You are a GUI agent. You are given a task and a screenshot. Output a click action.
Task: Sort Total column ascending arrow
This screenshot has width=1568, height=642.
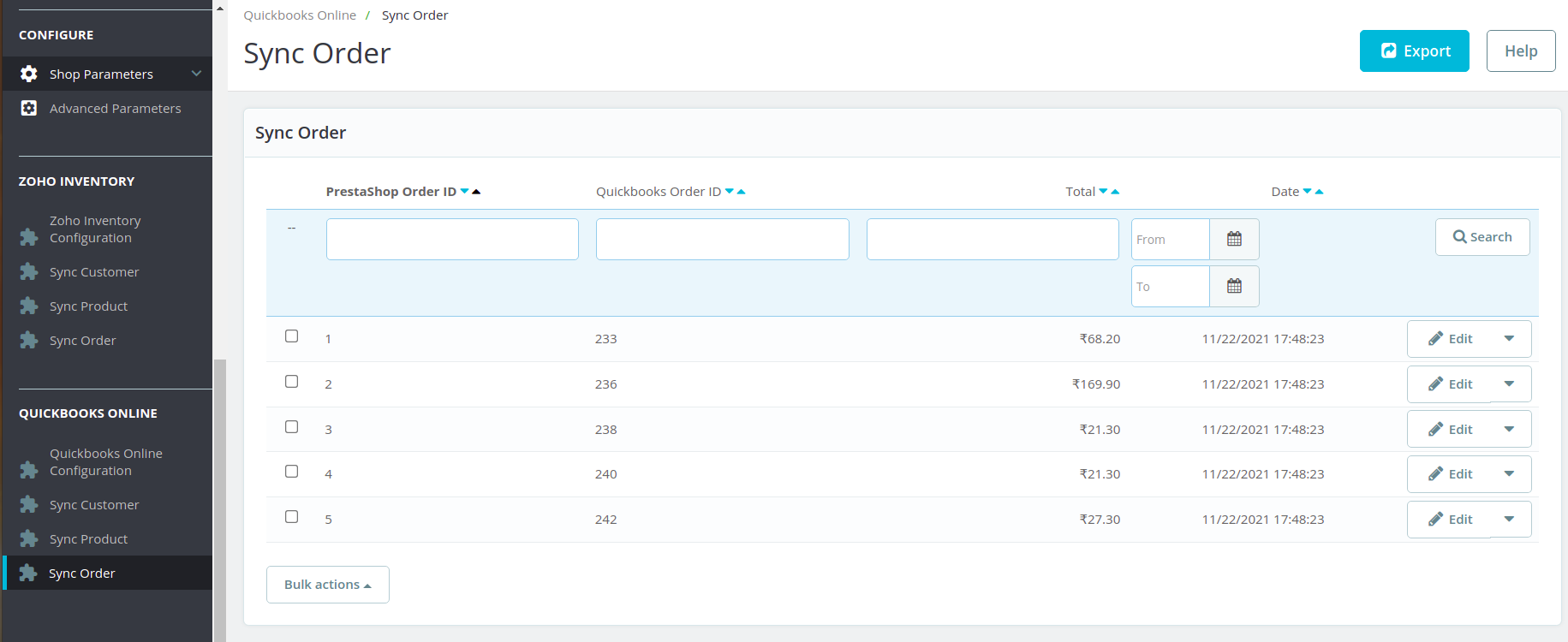point(1115,192)
